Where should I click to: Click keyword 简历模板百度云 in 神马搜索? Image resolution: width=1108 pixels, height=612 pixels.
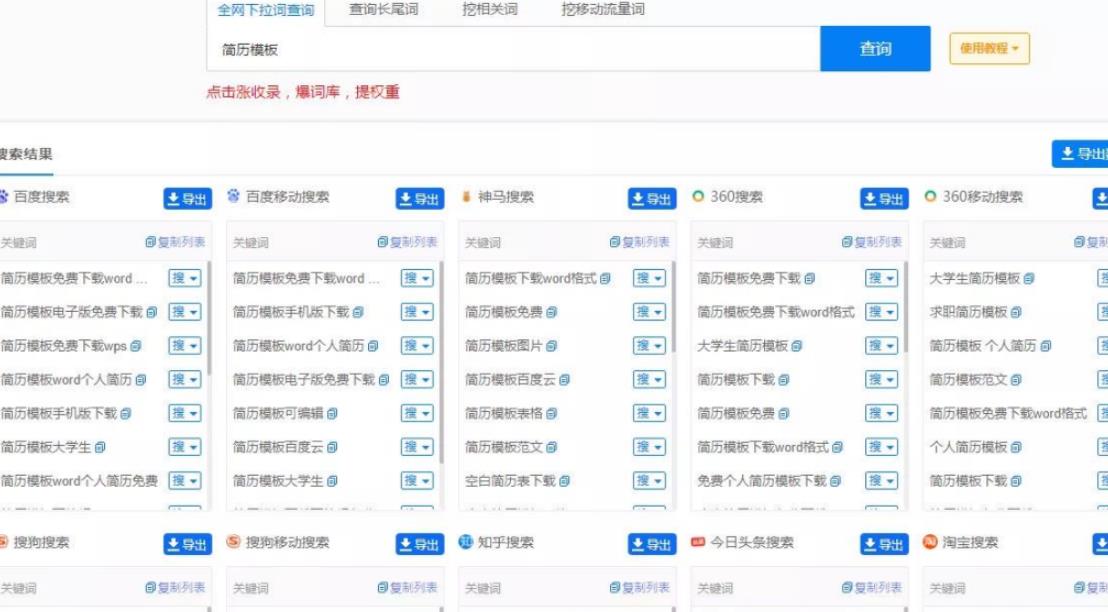click(510, 380)
